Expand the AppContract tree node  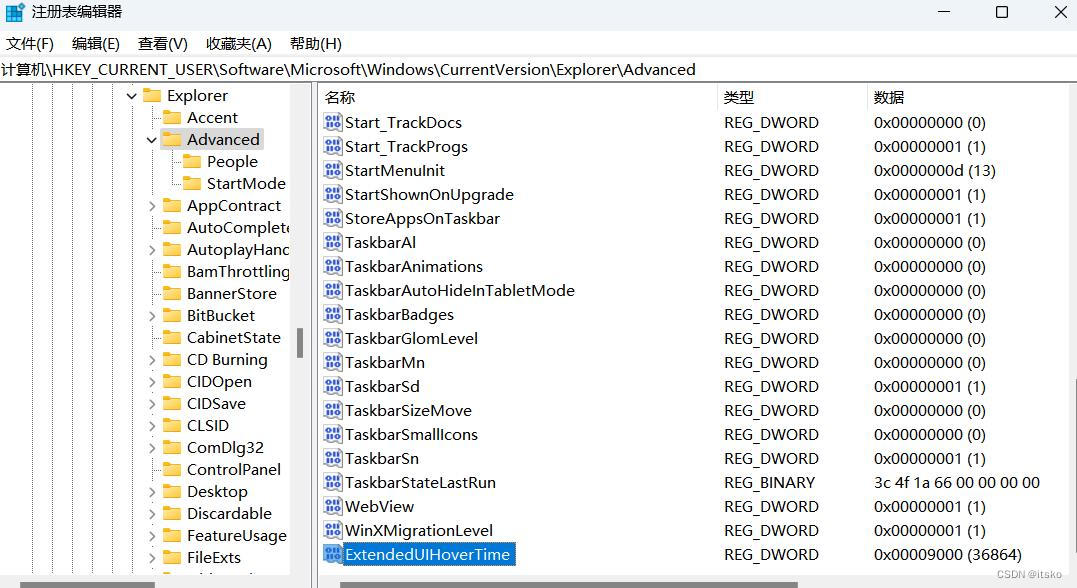[152, 206]
